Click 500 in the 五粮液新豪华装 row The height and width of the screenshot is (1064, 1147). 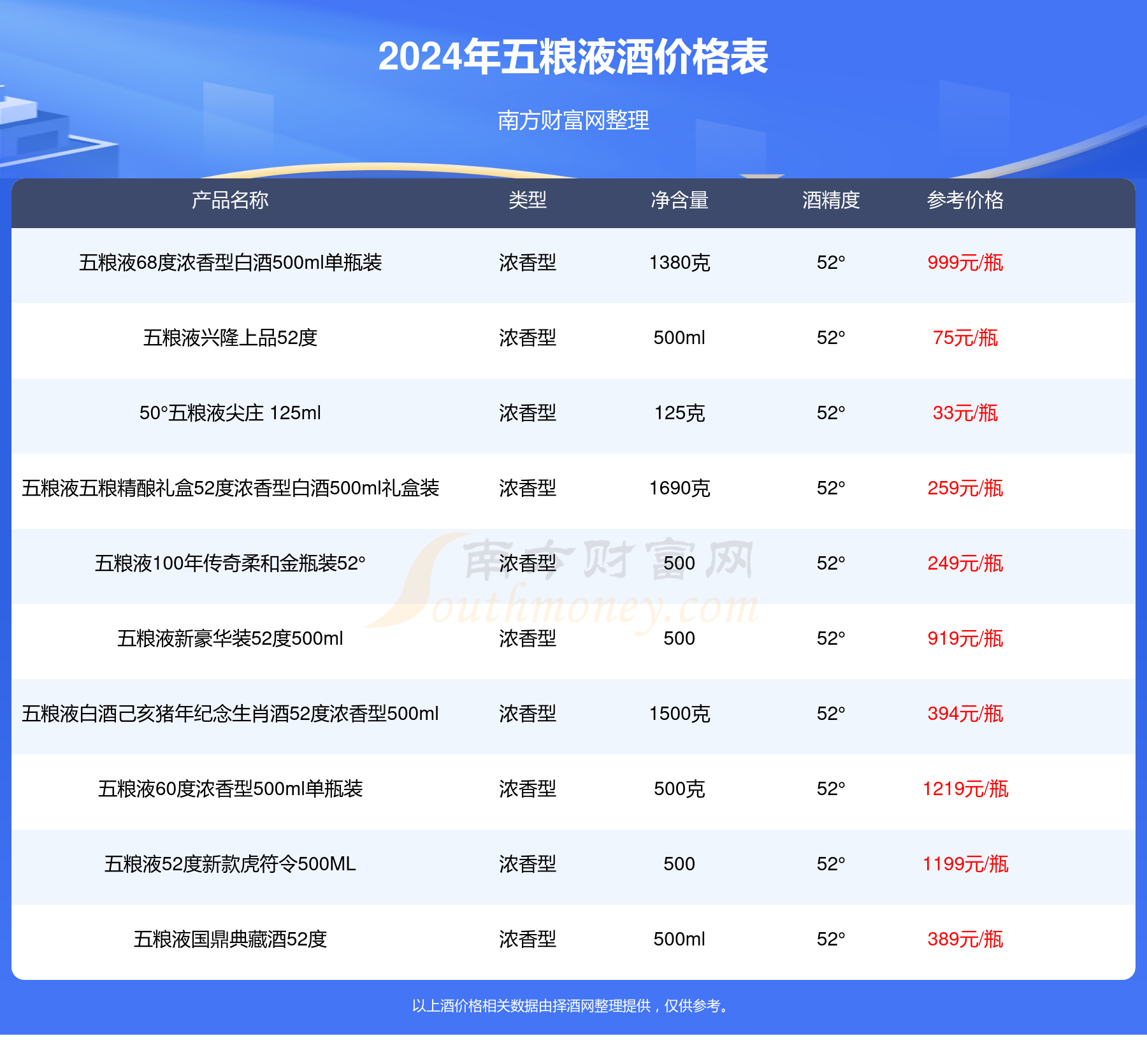click(679, 638)
